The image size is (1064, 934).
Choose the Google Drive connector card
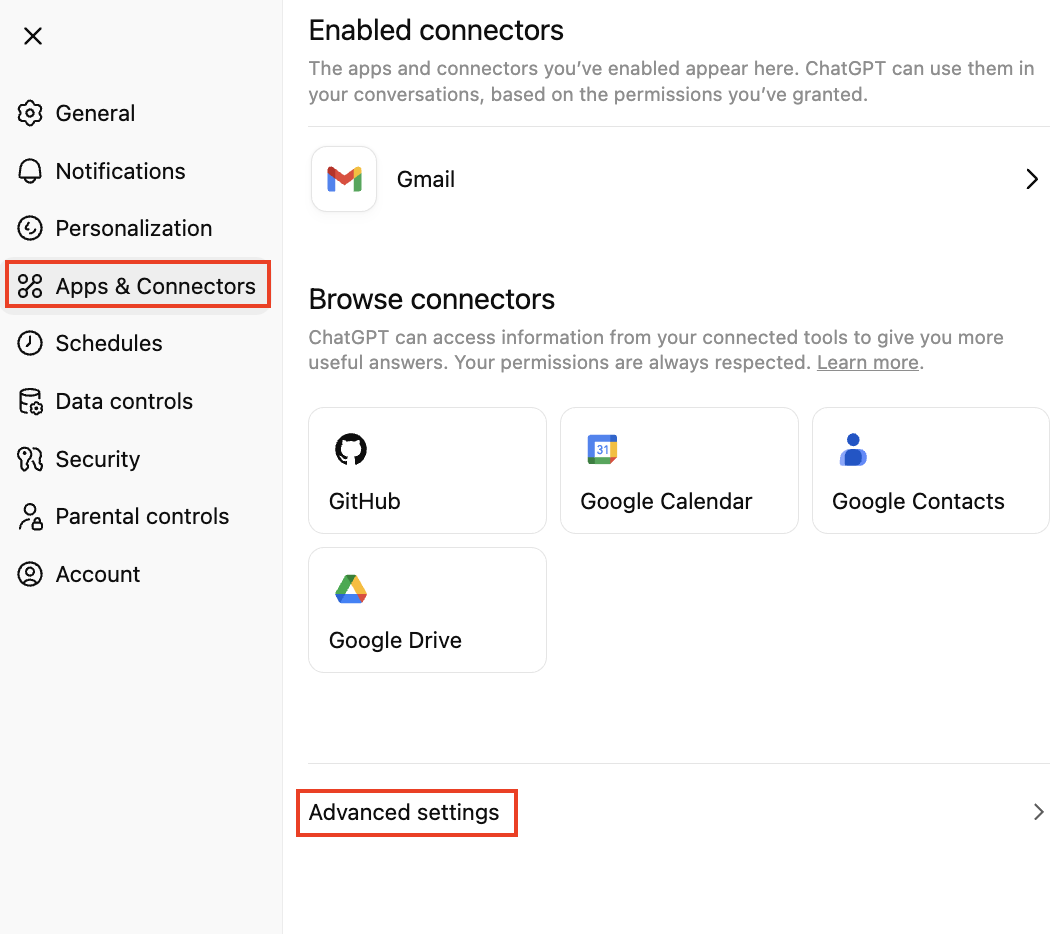coord(427,610)
